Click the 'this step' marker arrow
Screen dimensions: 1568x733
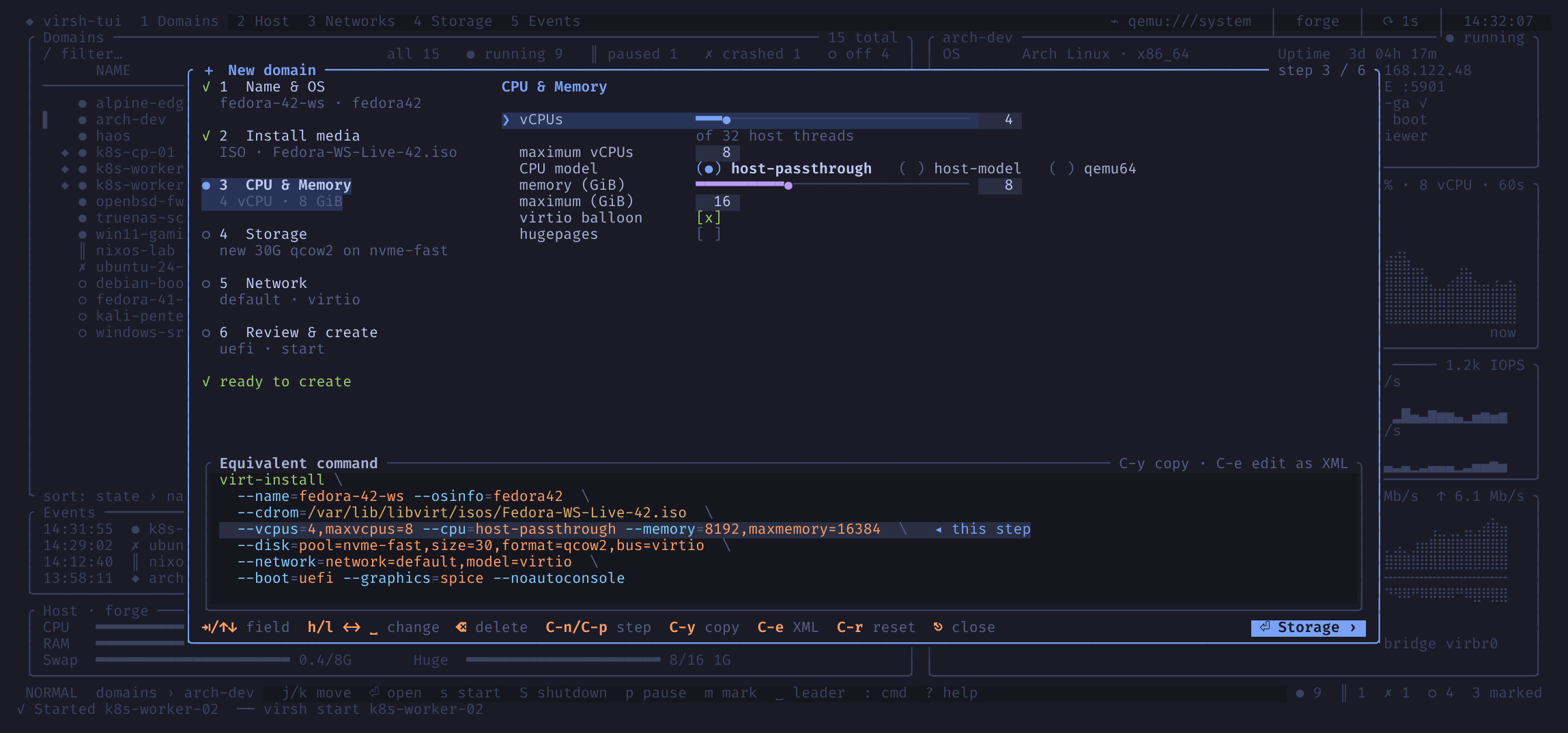939,529
